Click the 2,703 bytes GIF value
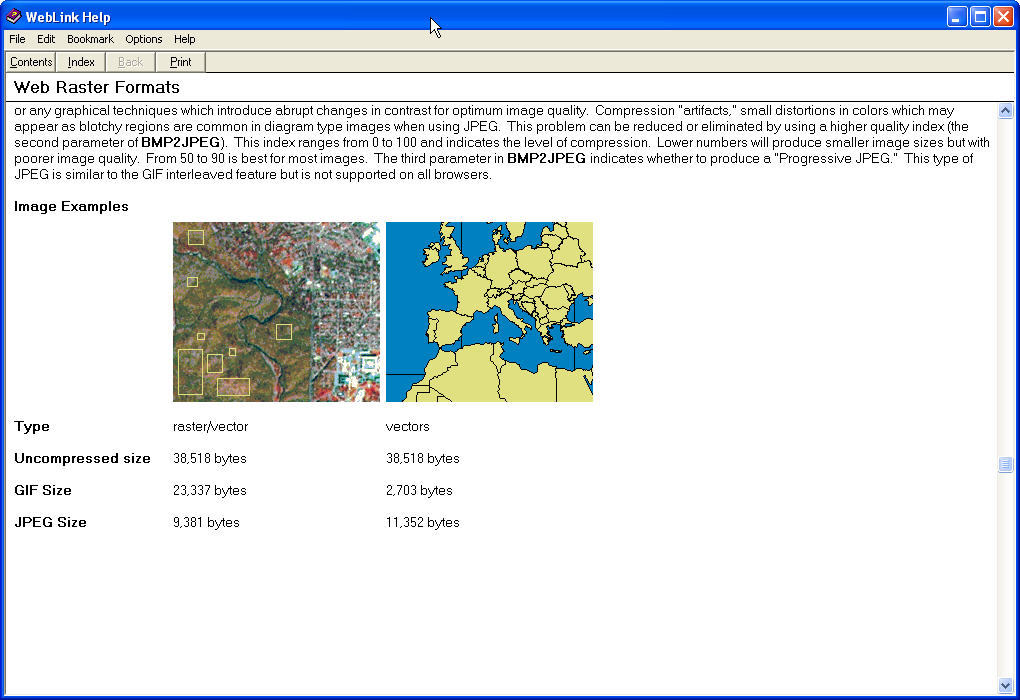The width and height of the screenshot is (1020, 700). pyautogui.click(x=419, y=490)
